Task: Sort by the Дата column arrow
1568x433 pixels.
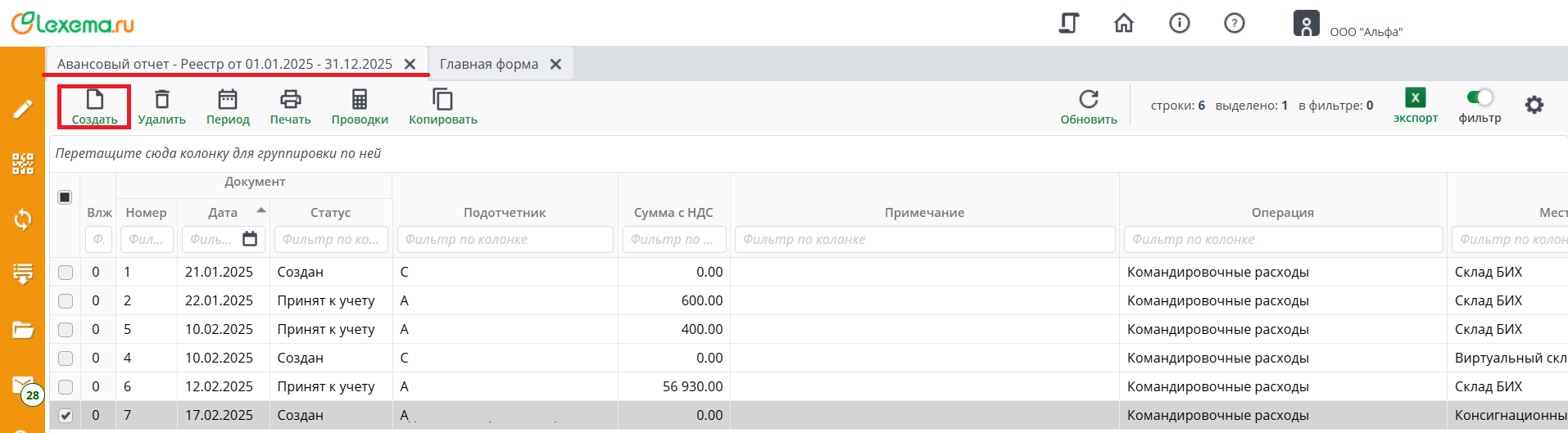Action: tap(261, 211)
